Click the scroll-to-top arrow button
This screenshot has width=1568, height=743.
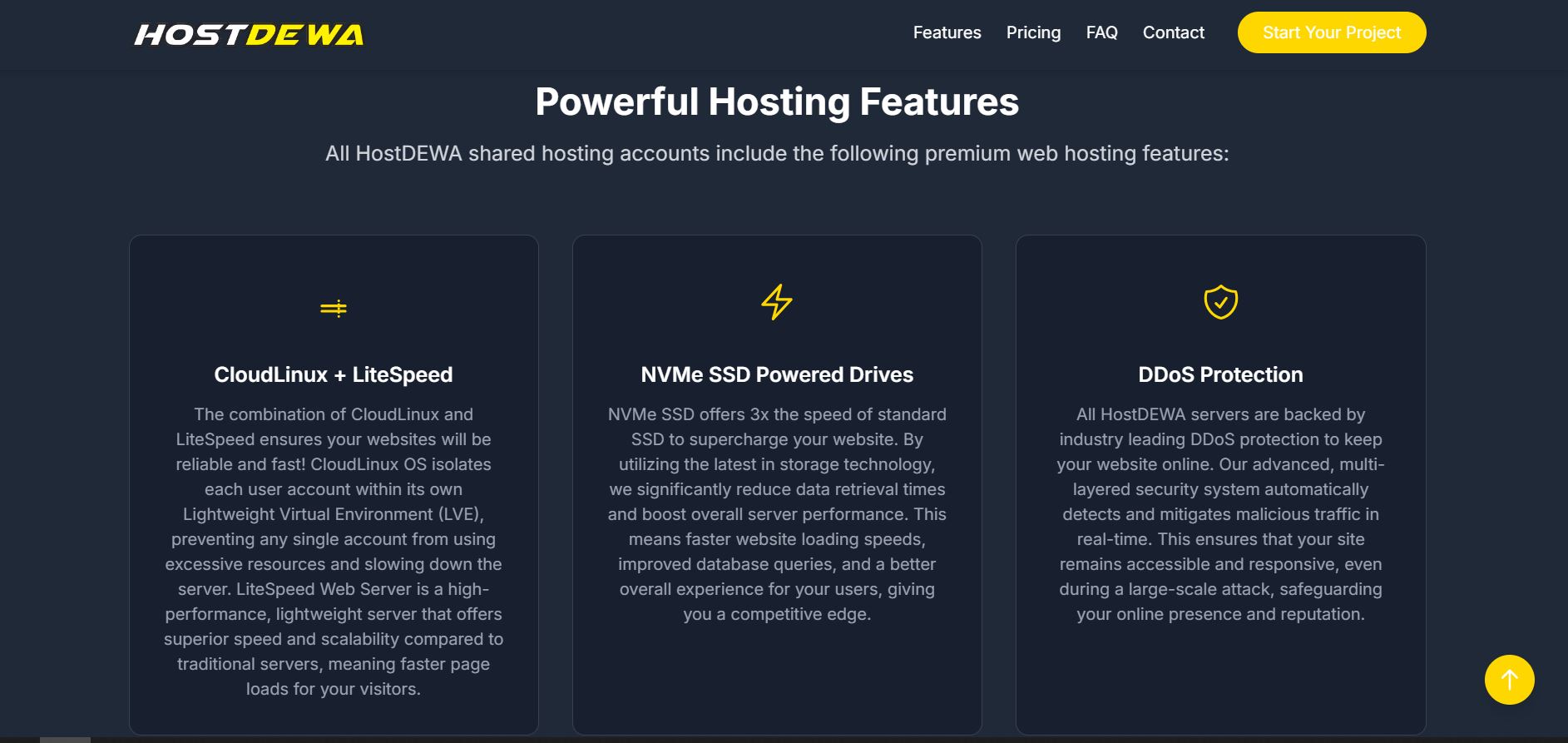[1509, 680]
